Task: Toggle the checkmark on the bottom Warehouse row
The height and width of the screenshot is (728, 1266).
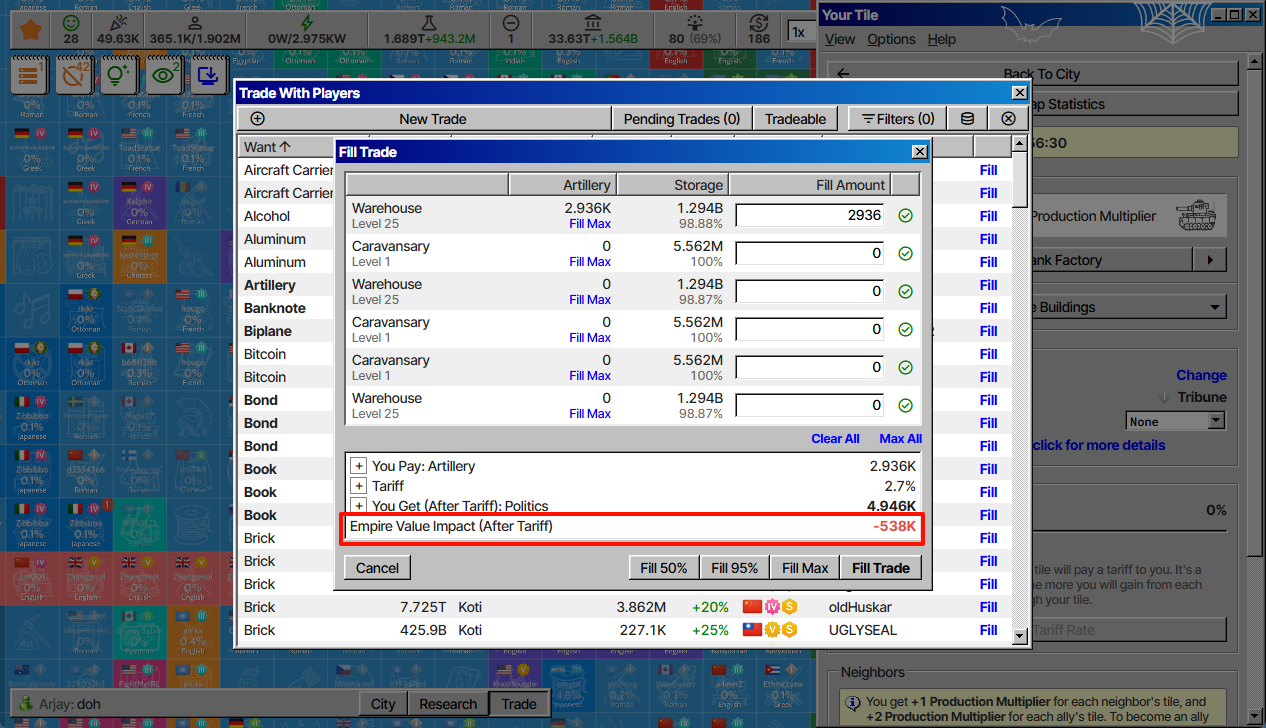Action: click(x=905, y=405)
